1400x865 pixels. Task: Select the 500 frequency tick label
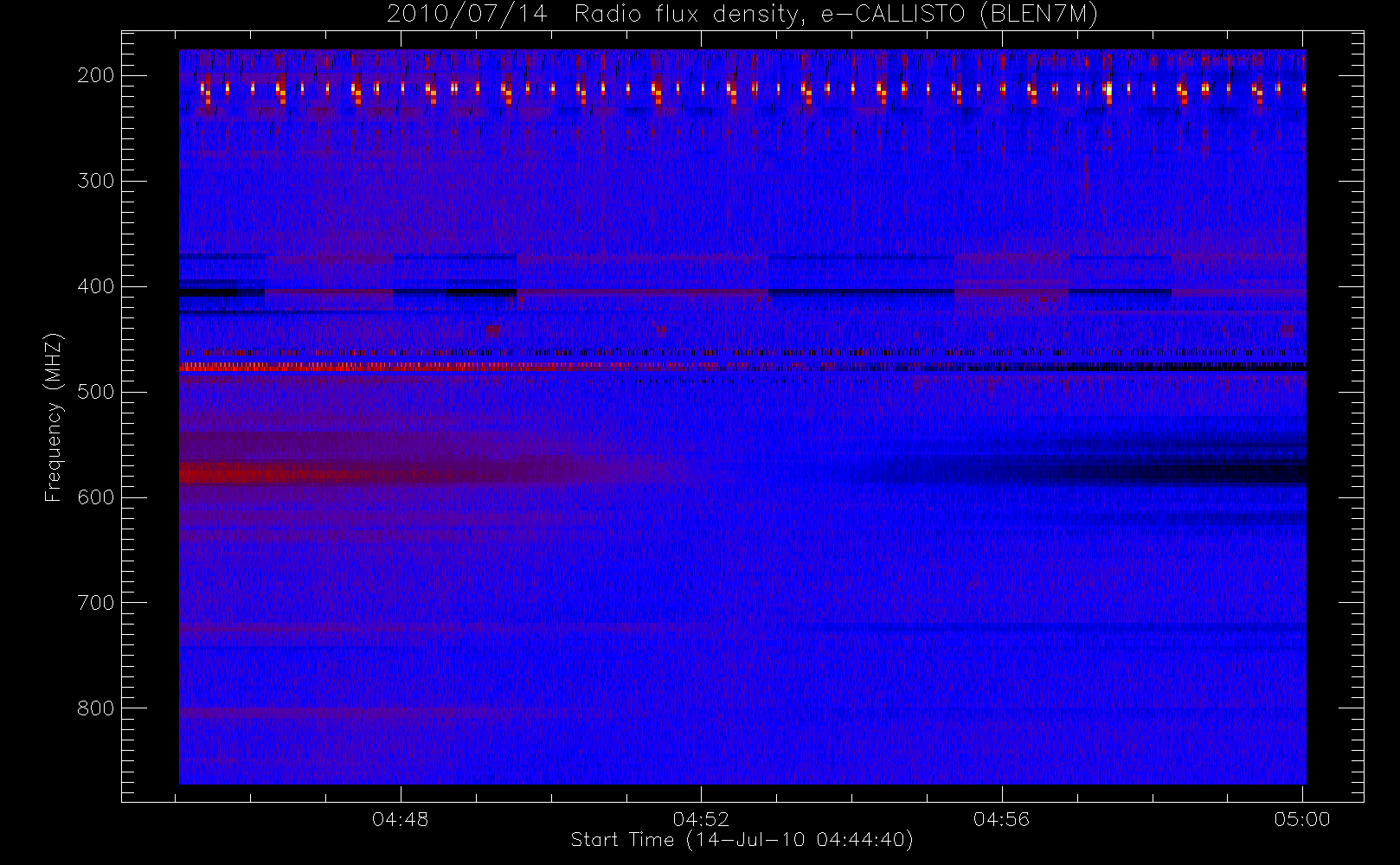click(x=96, y=392)
